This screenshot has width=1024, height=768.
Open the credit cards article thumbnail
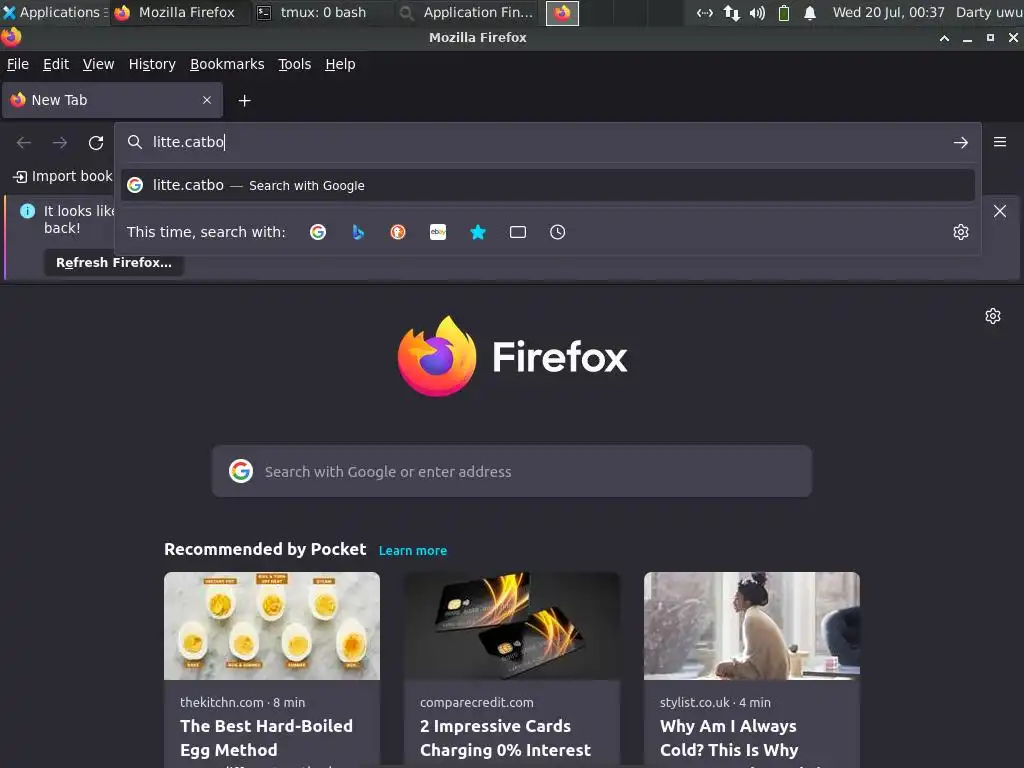(512, 626)
